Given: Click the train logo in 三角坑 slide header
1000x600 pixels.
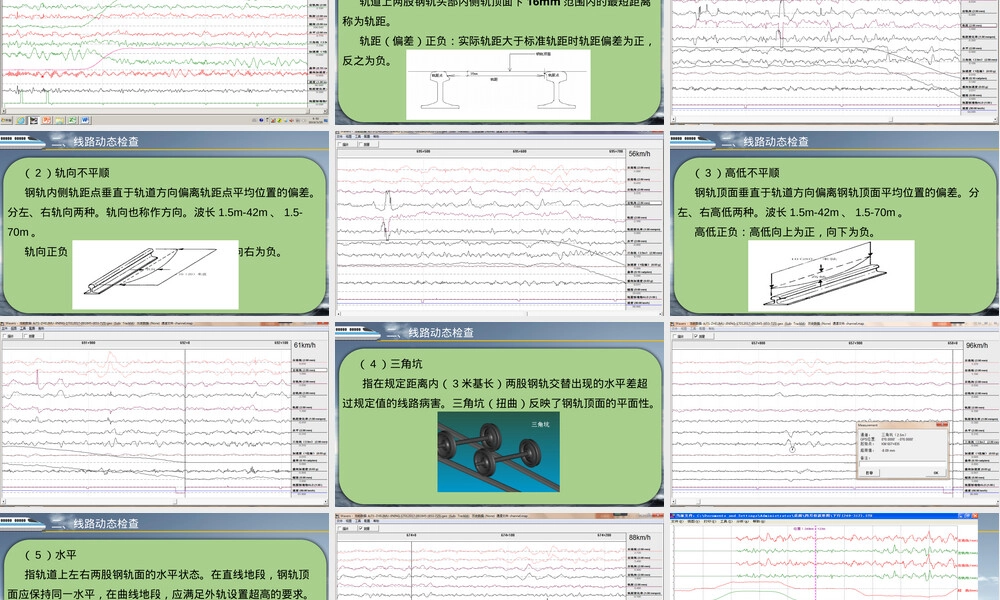Looking at the screenshot, I should pos(358,332).
